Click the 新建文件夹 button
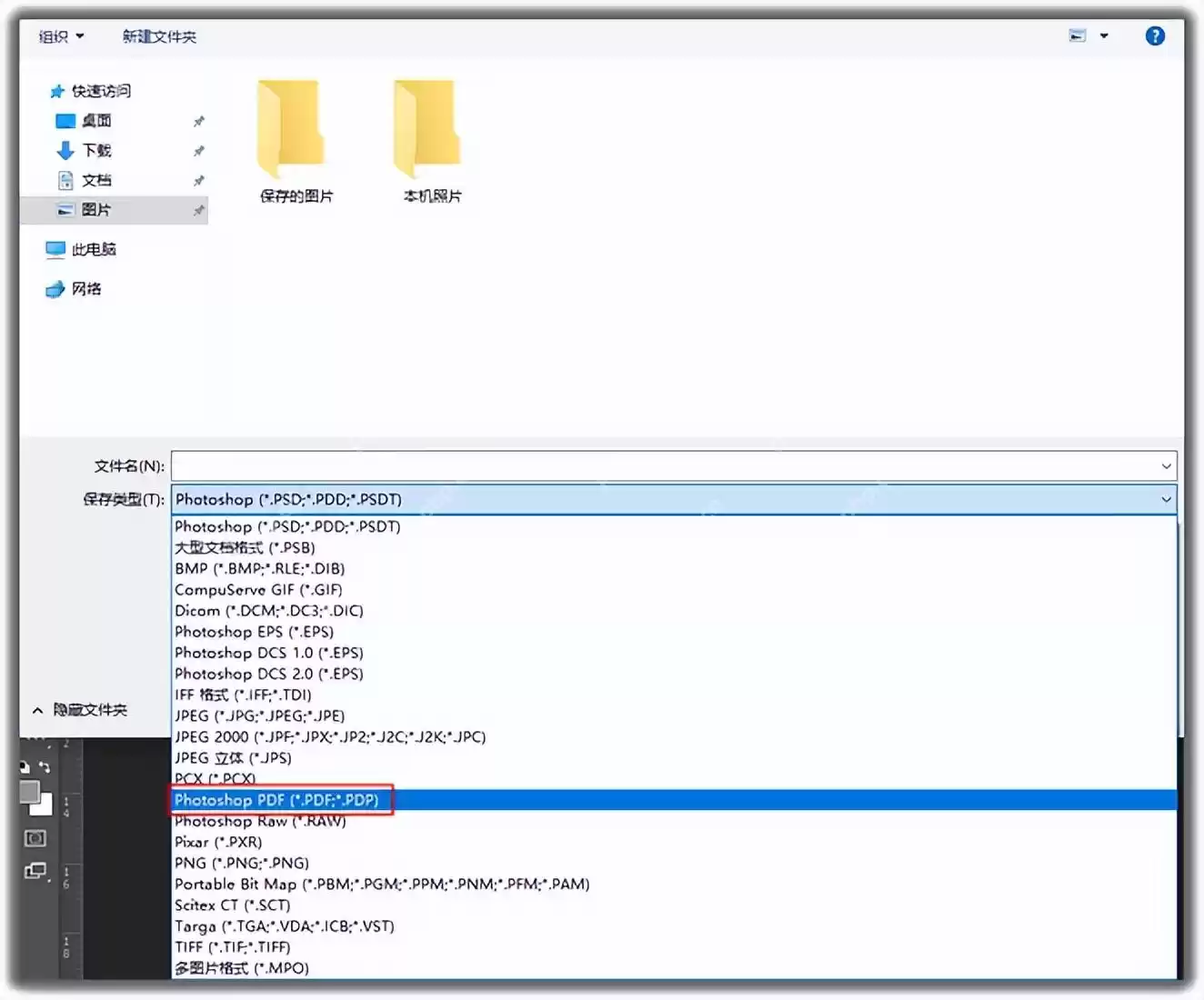Screen dimensions: 1204x1000 coord(159,35)
